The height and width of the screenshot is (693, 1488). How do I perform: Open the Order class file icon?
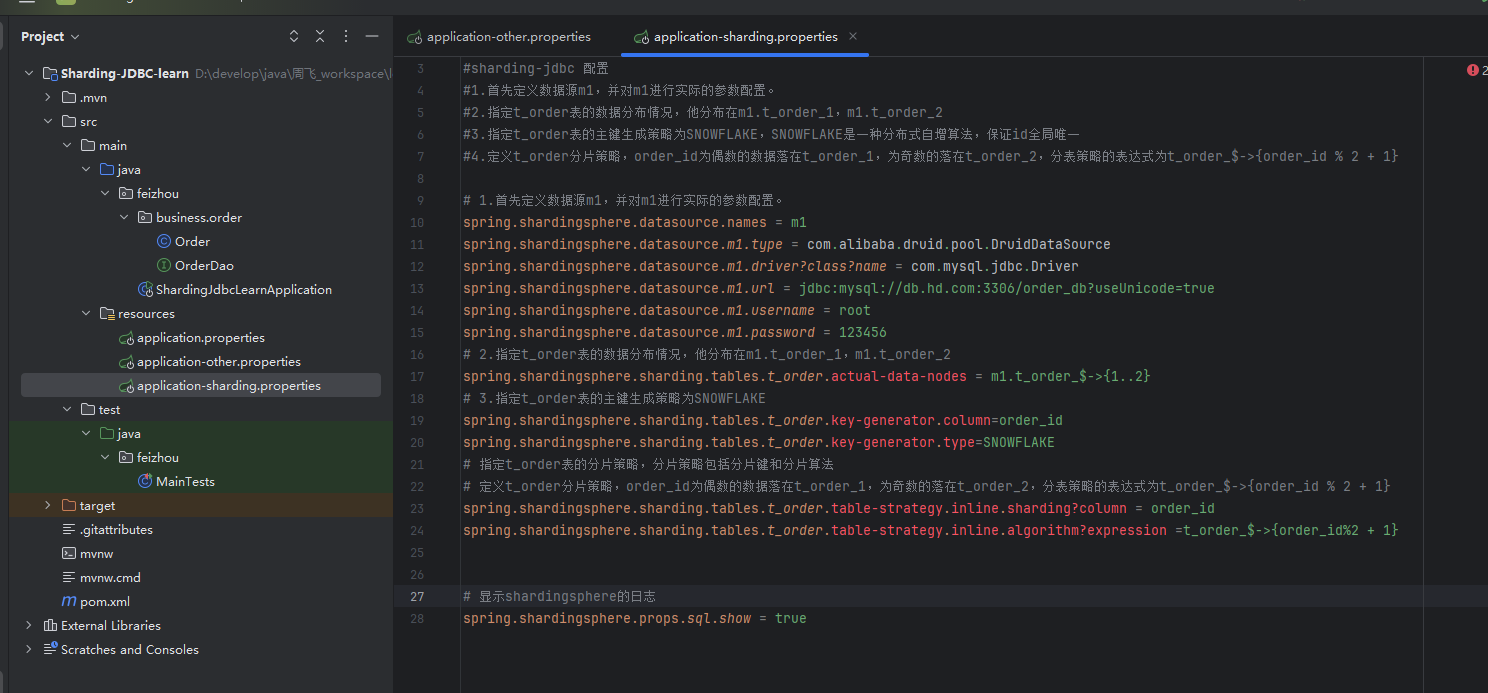click(x=164, y=241)
